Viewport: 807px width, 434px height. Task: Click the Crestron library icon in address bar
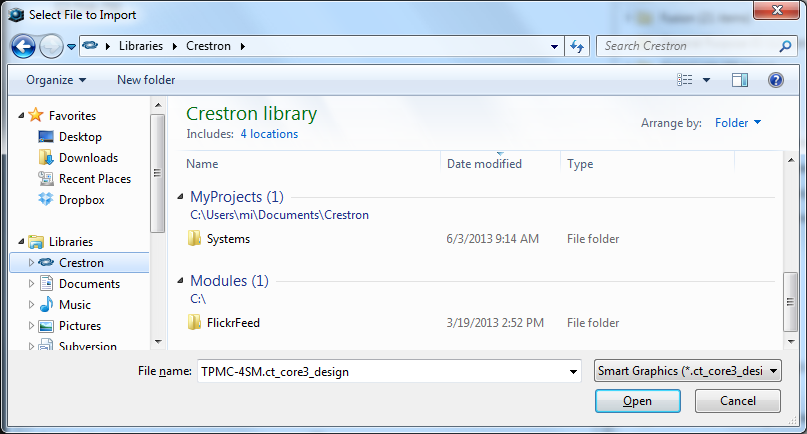click(x=90, y=46)
